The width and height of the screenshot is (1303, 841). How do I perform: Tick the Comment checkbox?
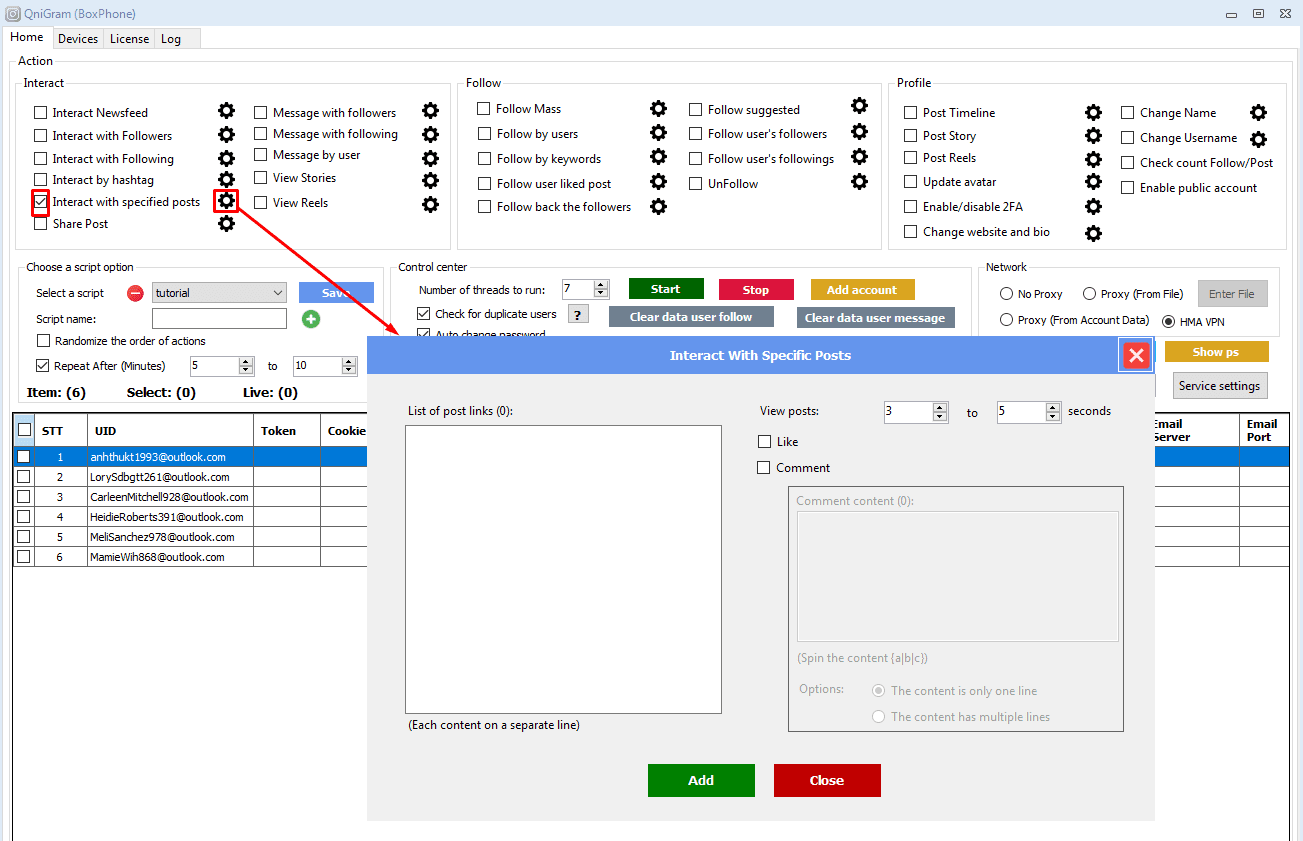pyautogui.click(x=765, y=467)
